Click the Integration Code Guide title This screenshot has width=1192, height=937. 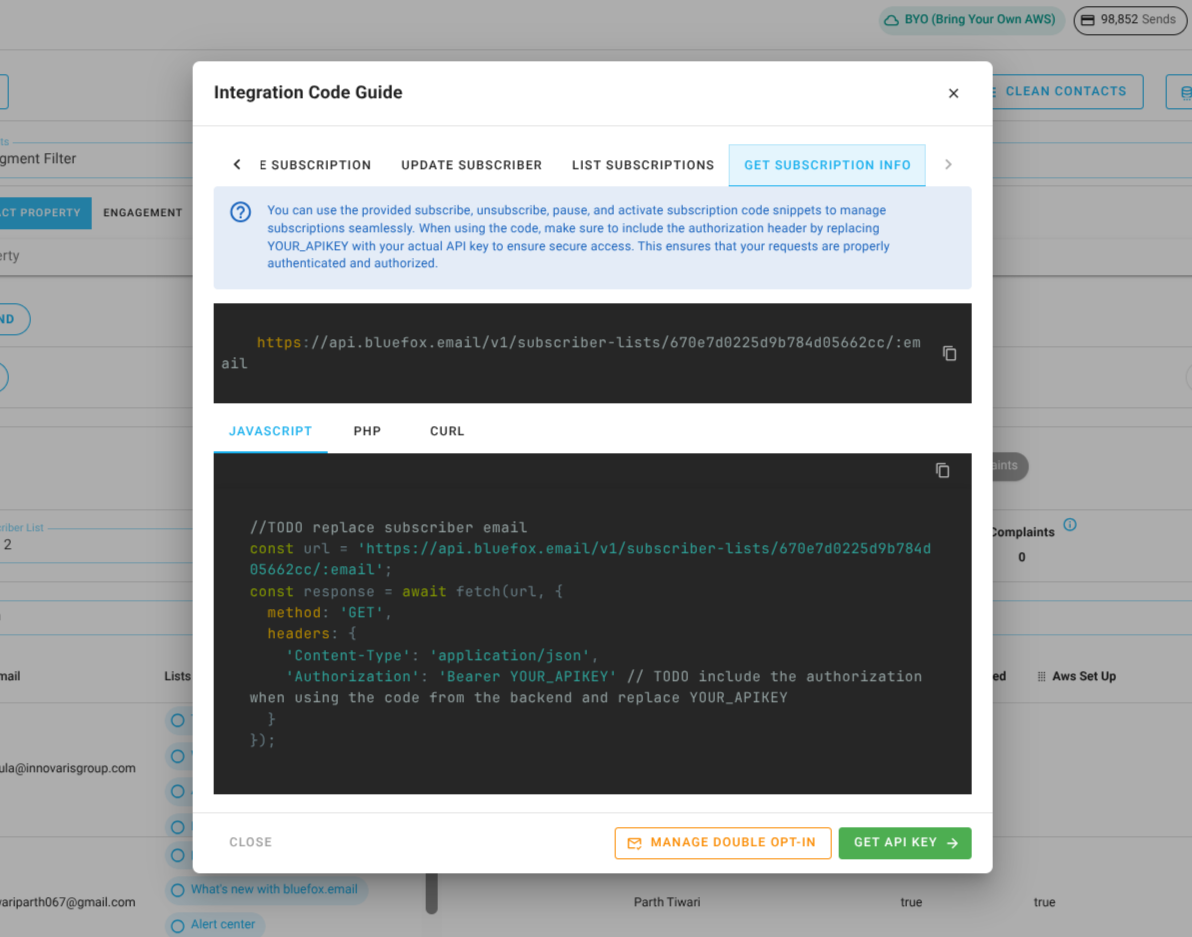tap(308, 93)
